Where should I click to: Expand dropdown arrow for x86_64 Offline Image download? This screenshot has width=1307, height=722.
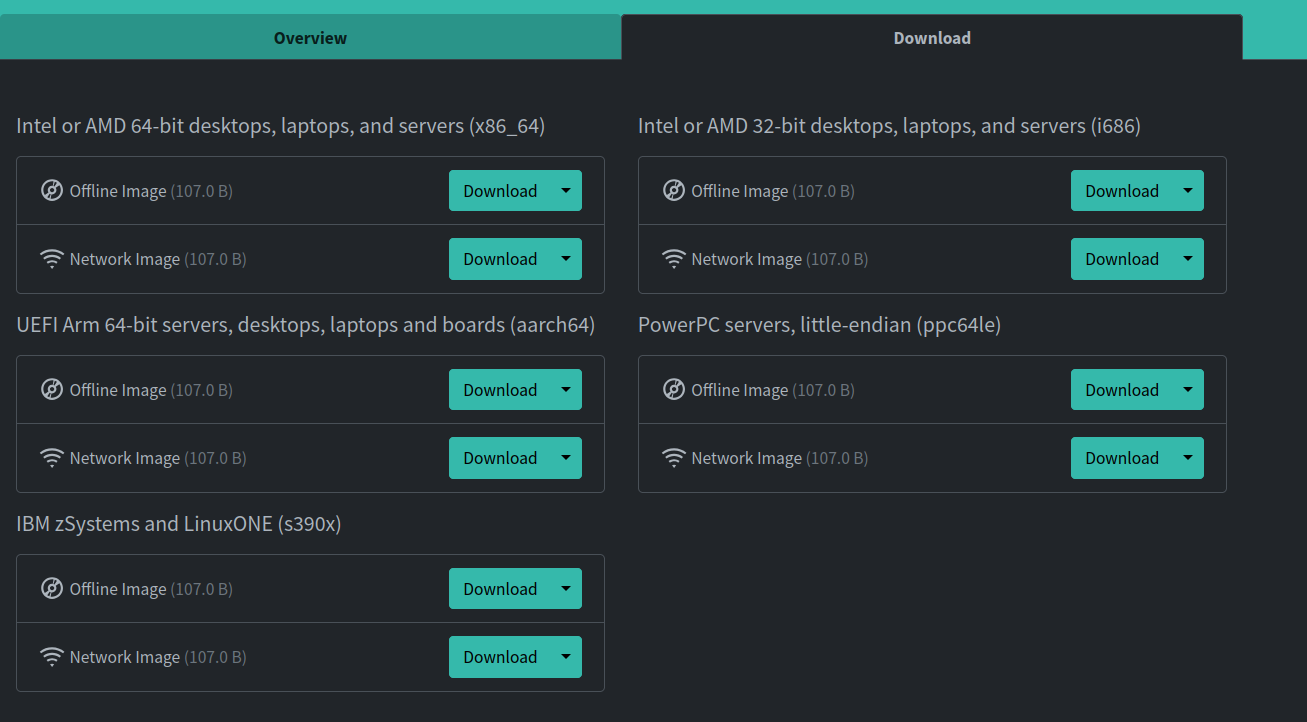click(566, 191)
